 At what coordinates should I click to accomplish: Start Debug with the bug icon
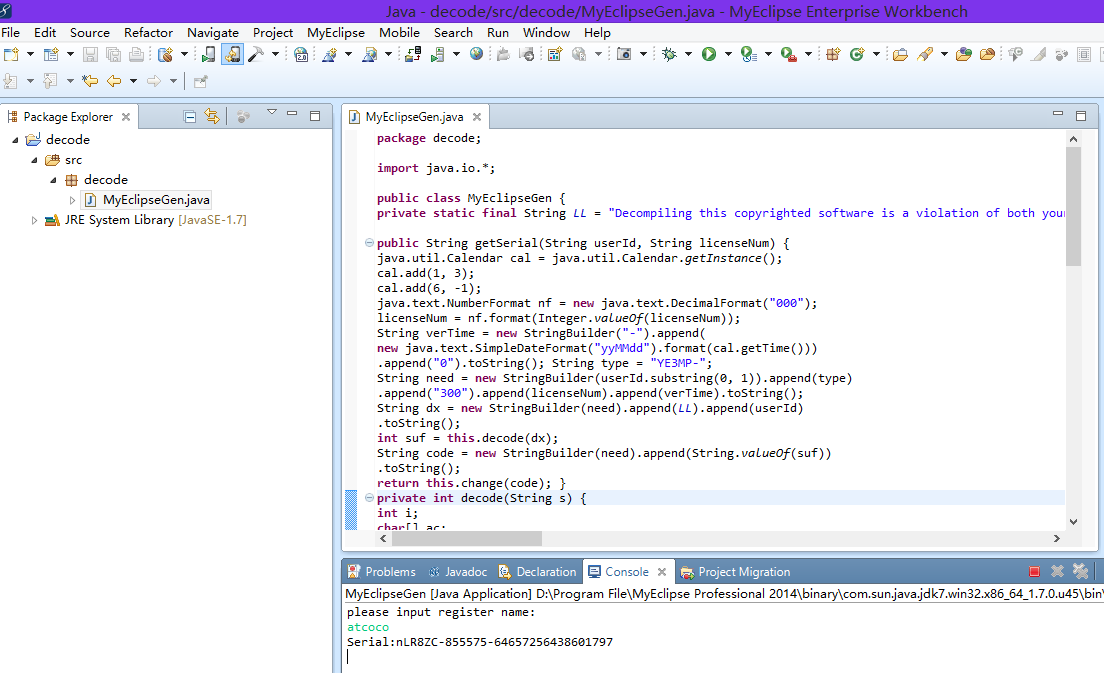coord(669,54)
